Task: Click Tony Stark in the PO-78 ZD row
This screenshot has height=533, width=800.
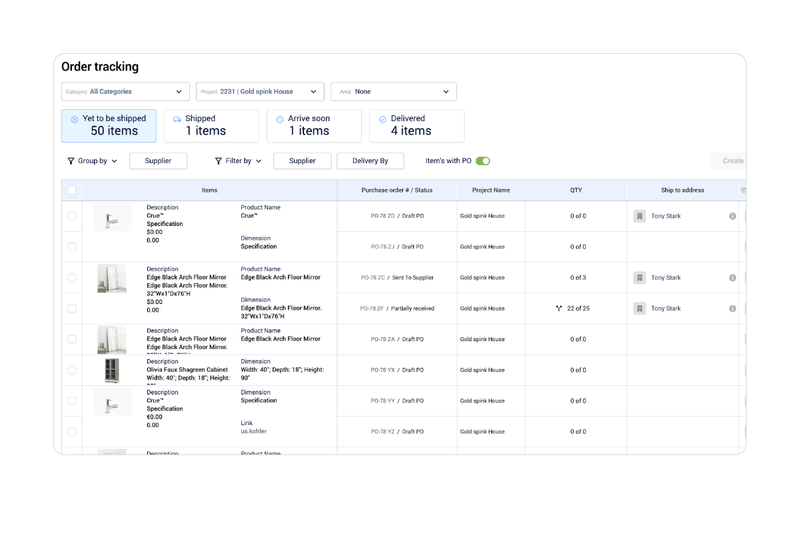Action: click(x=666, y=216)
